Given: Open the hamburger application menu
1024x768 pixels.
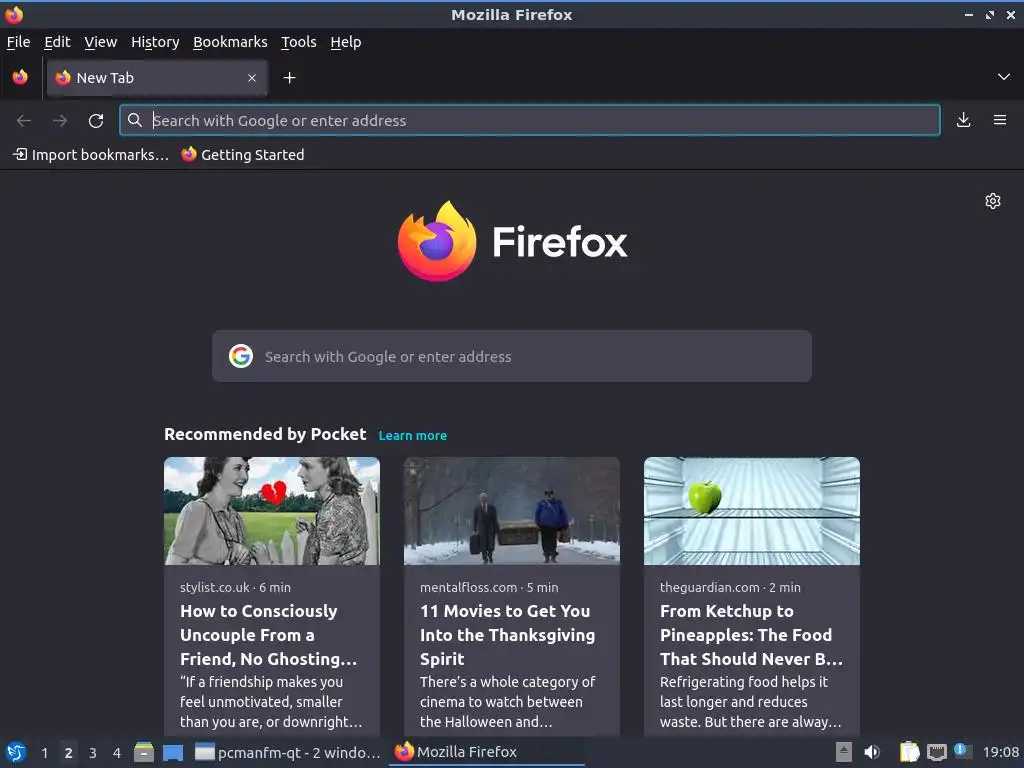Looking at the screenshot, I should click(x=1000, y=120).
